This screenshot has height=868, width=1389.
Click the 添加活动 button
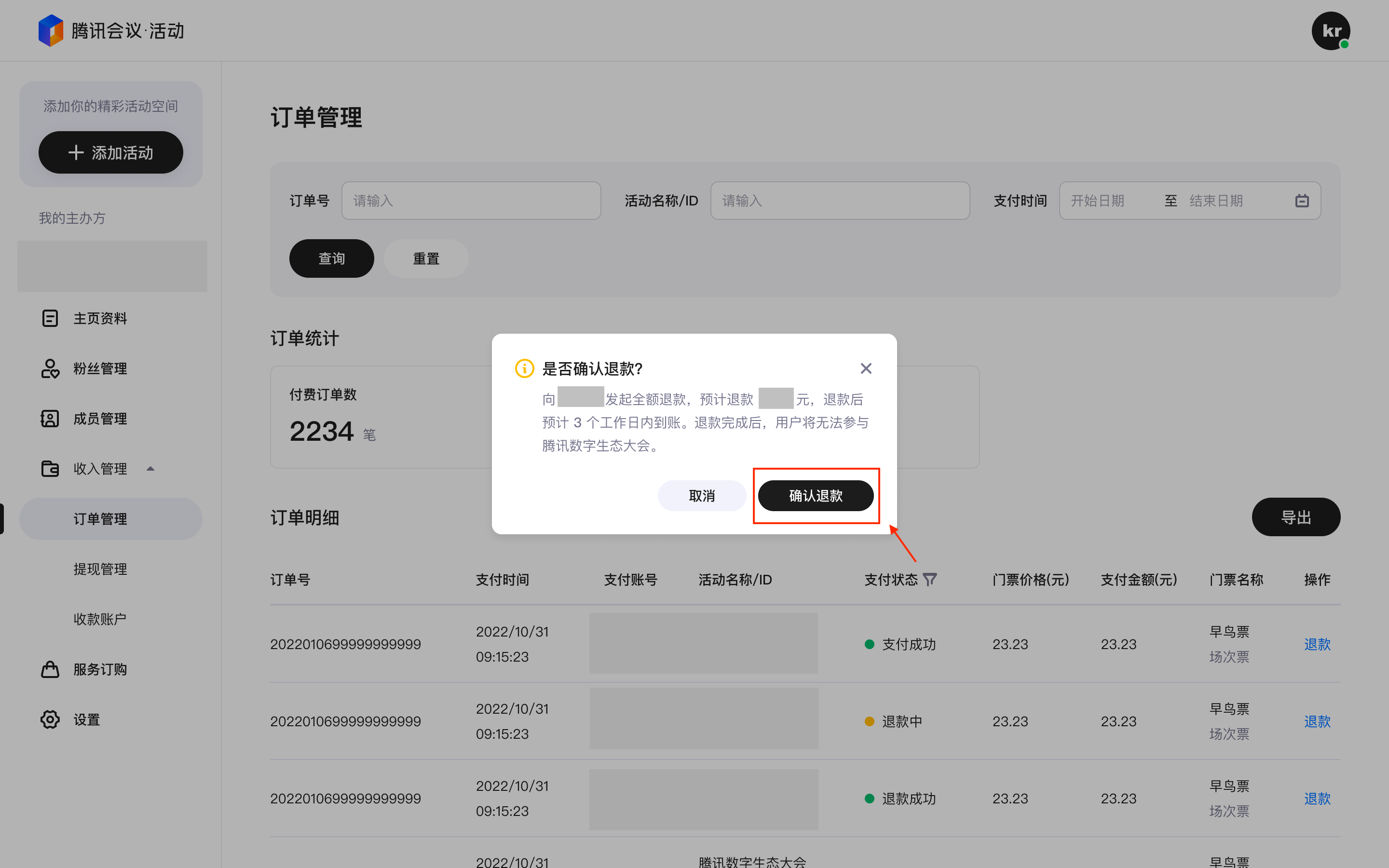tap(111, 152)
